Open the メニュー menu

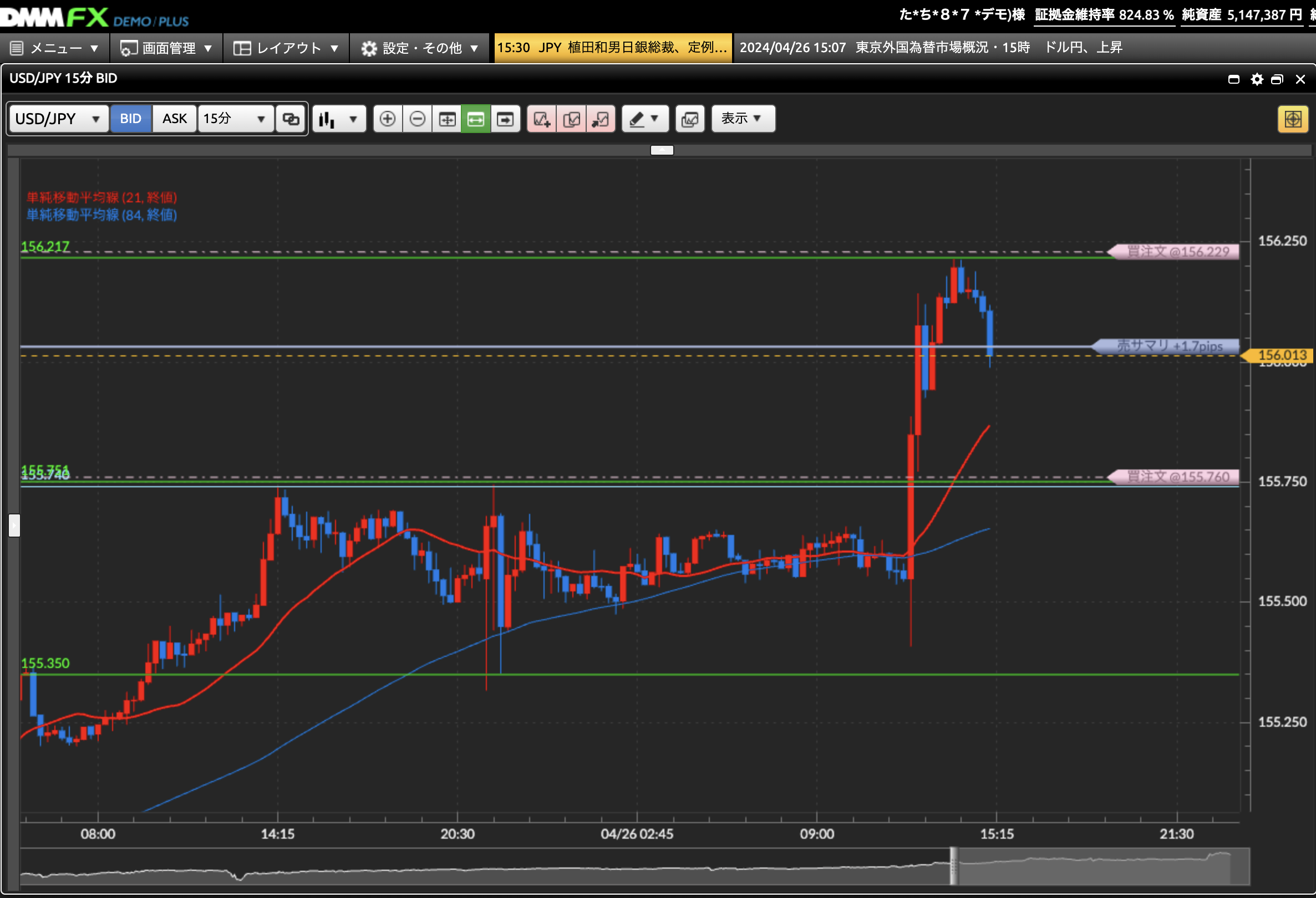[x=55, y=48]
